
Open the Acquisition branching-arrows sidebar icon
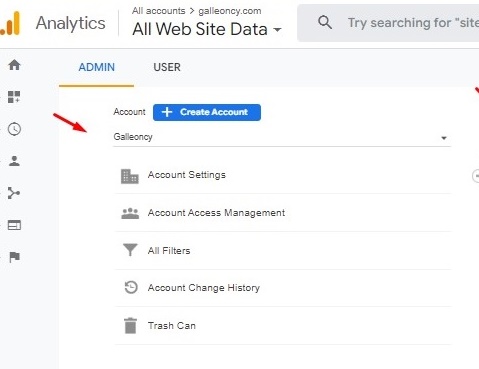tap(14, 193)
